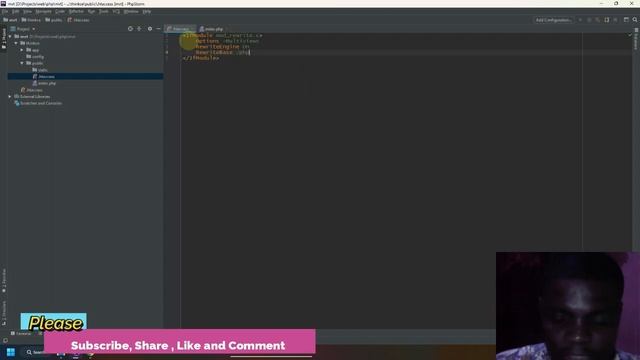Viewport: 640px width, 360px height.
Task: Click the stop icon in run toolbar
Action: (x=616, y=20)
